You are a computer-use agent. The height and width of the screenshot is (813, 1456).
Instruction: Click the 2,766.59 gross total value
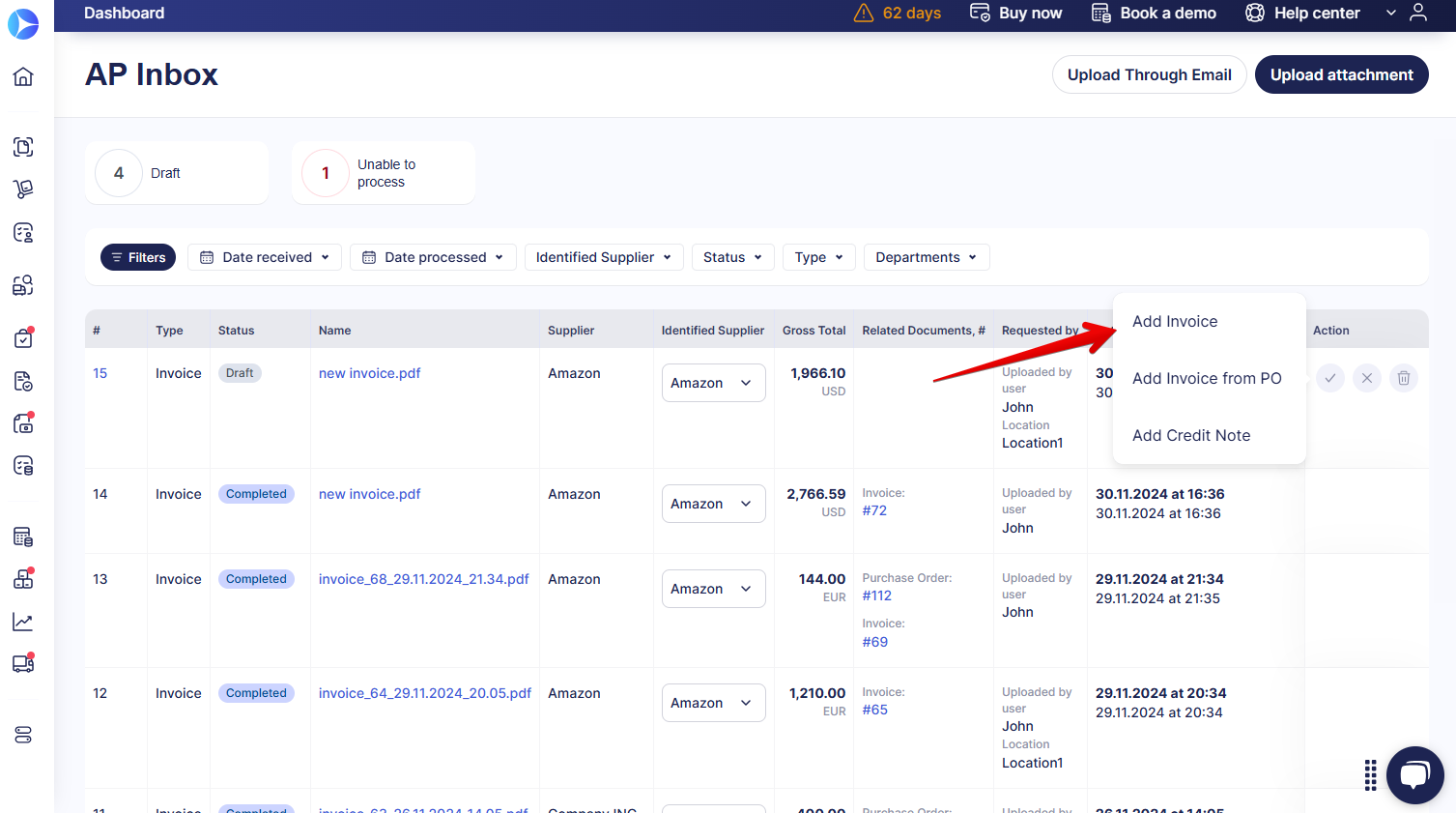[816, 494]
